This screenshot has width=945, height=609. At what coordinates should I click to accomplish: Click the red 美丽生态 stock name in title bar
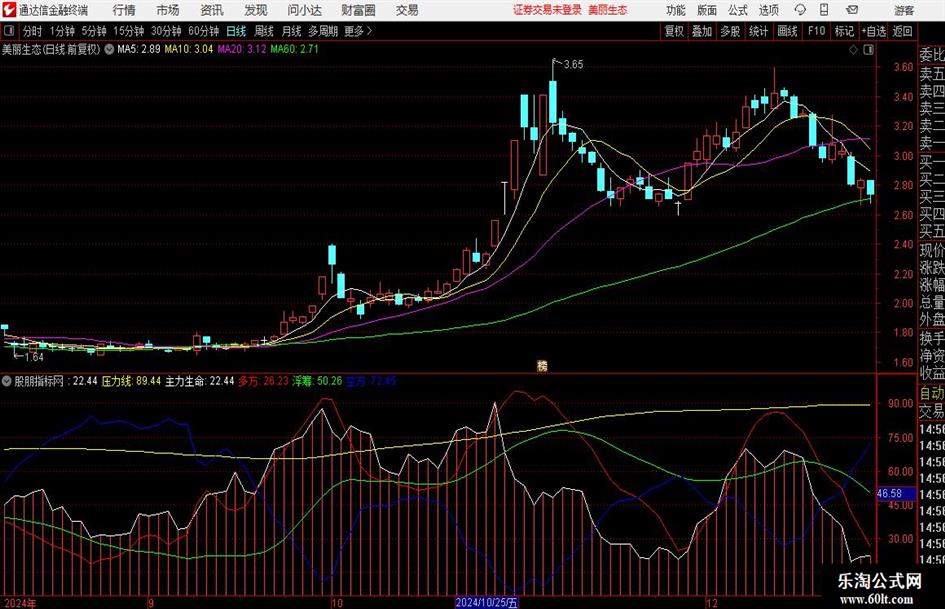point(608,10)
